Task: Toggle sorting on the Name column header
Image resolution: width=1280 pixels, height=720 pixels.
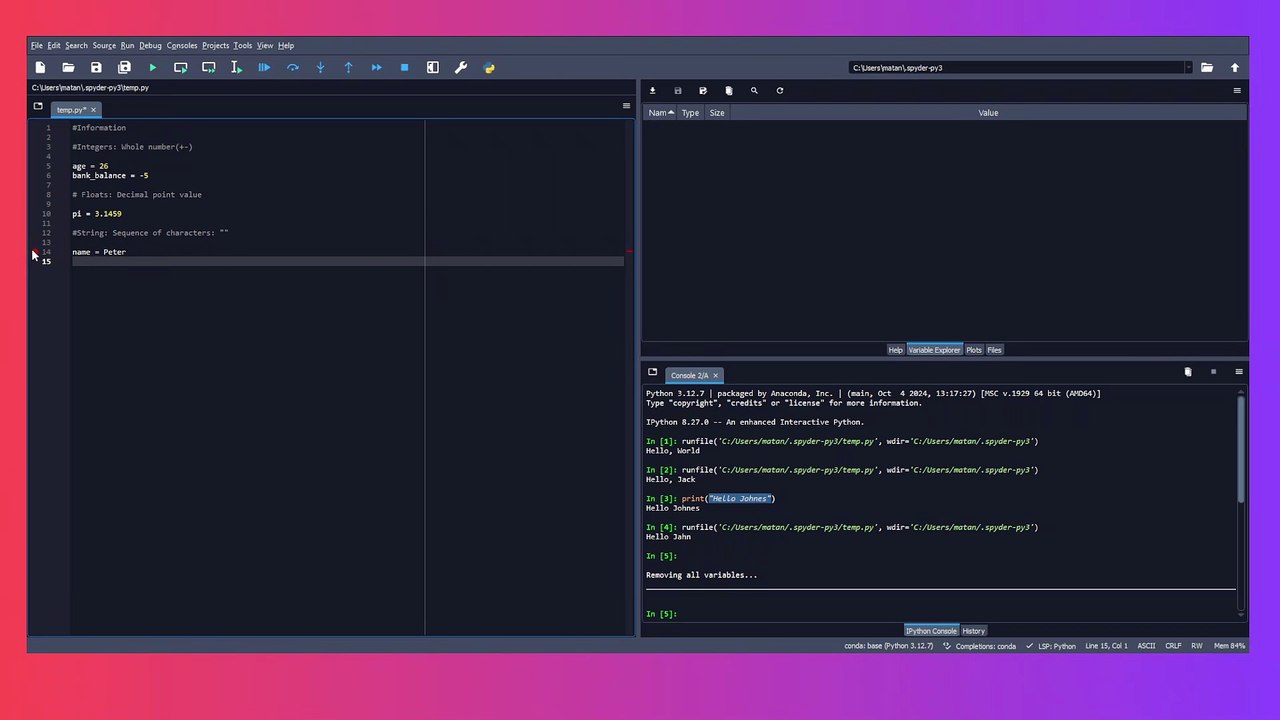Action: pos(660,113)
